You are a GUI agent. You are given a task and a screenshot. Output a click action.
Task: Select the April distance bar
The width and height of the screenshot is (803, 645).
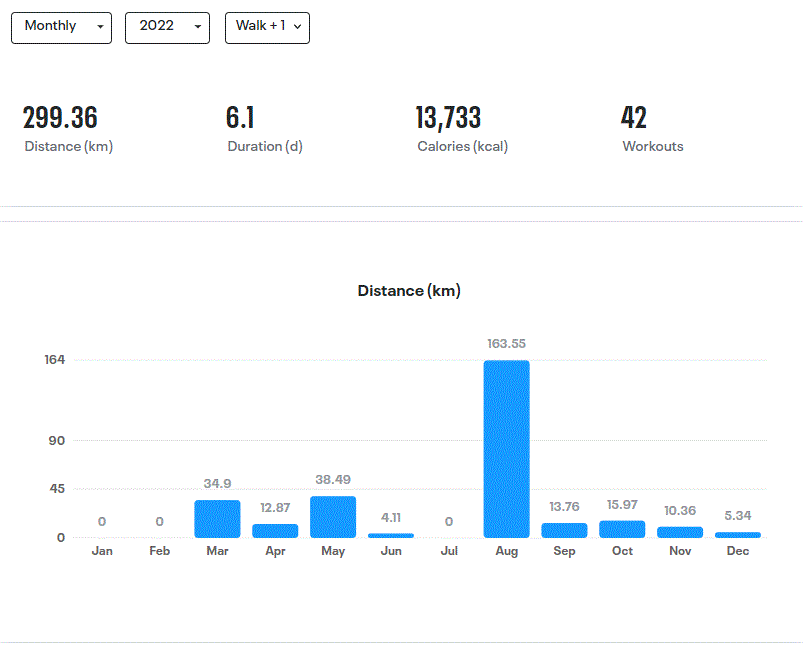pyautogui.click(x=275, y=531)
